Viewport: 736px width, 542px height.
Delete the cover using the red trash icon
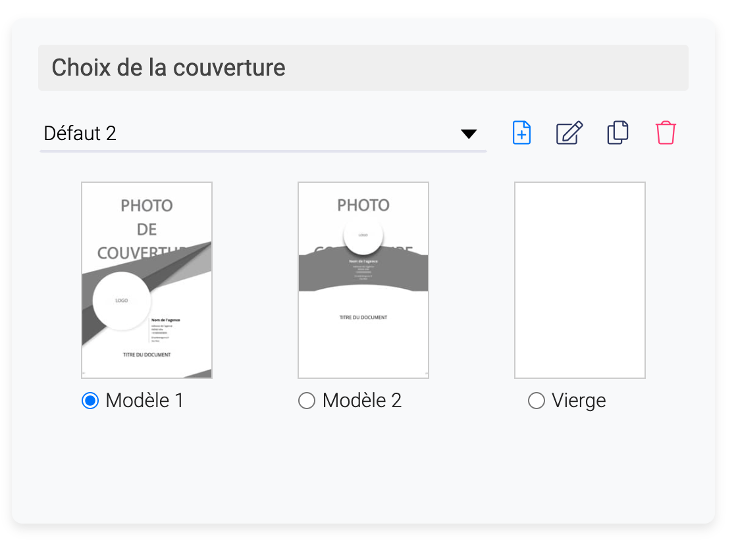(x=666, y=133)
